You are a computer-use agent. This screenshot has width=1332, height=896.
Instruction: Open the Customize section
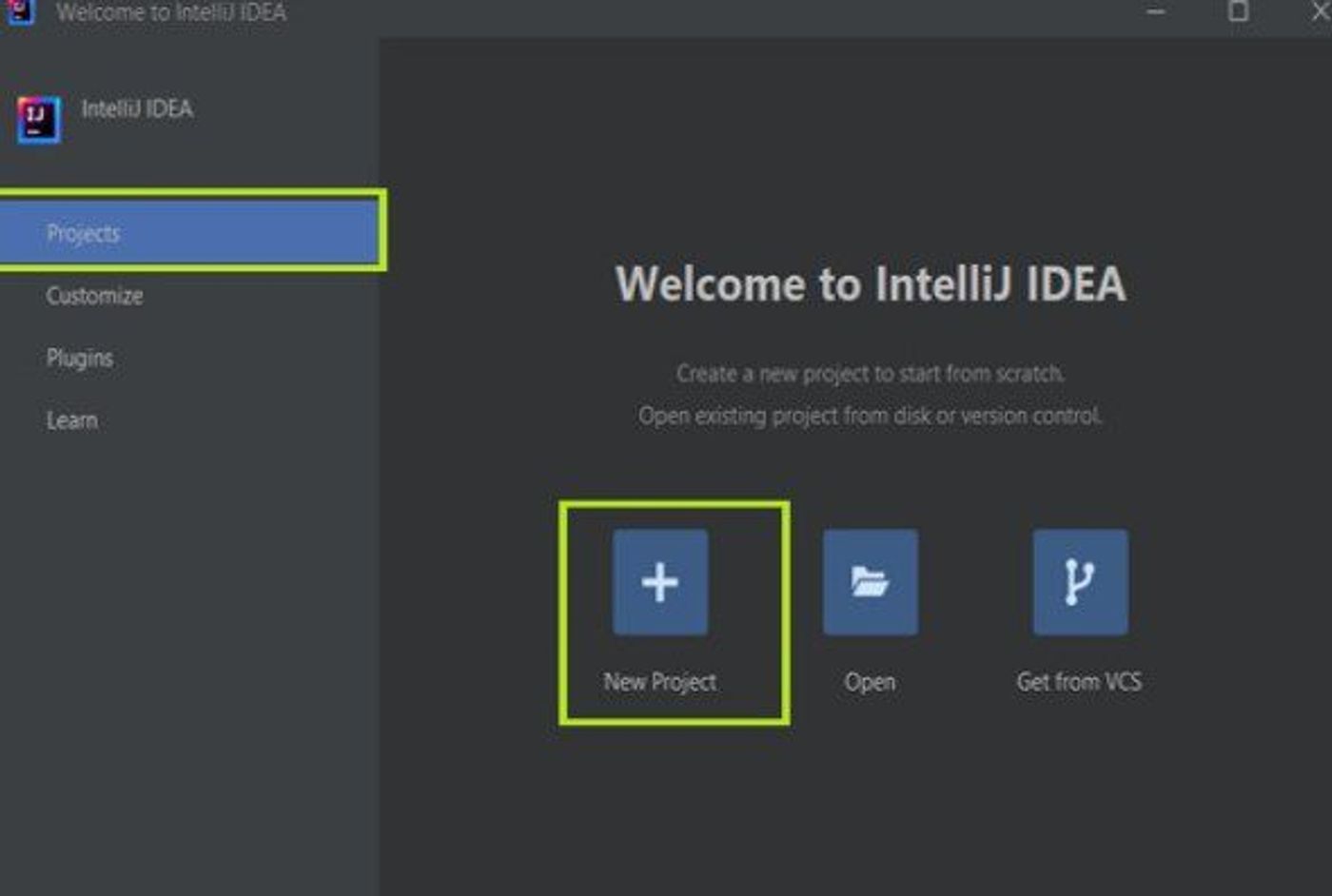coord(94,296)
